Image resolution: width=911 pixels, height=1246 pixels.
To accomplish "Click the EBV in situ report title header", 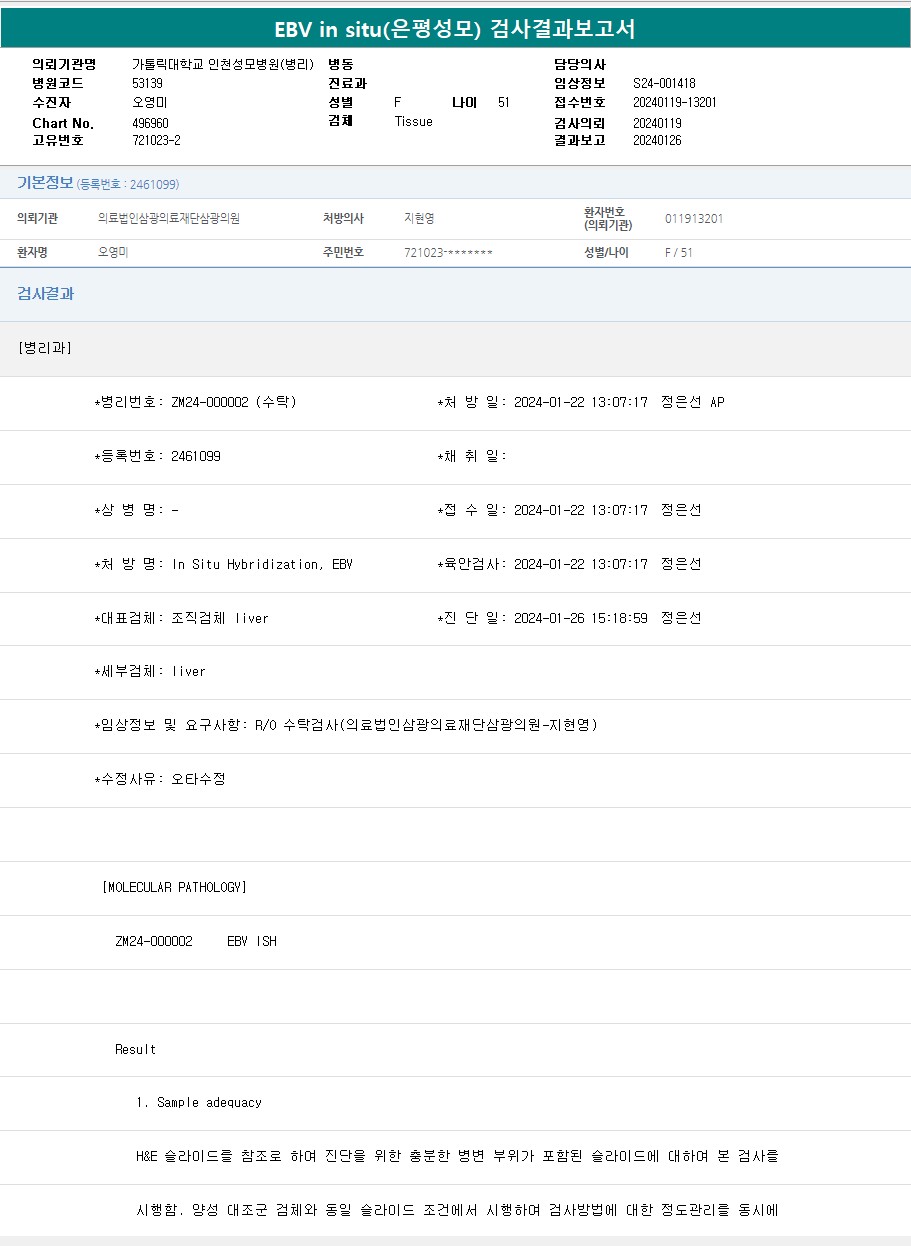I will pyautogui.click(x=455, y=29).
